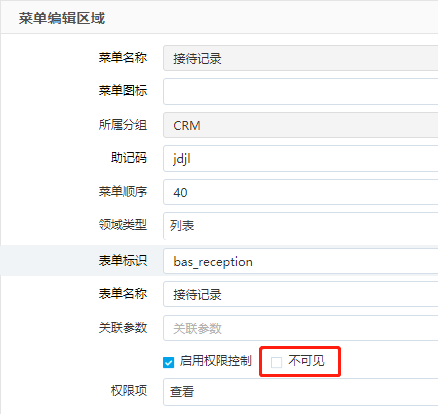438x414 pixels.
Task: Click the 菜单图标 field label
Action: coord(123,90)
